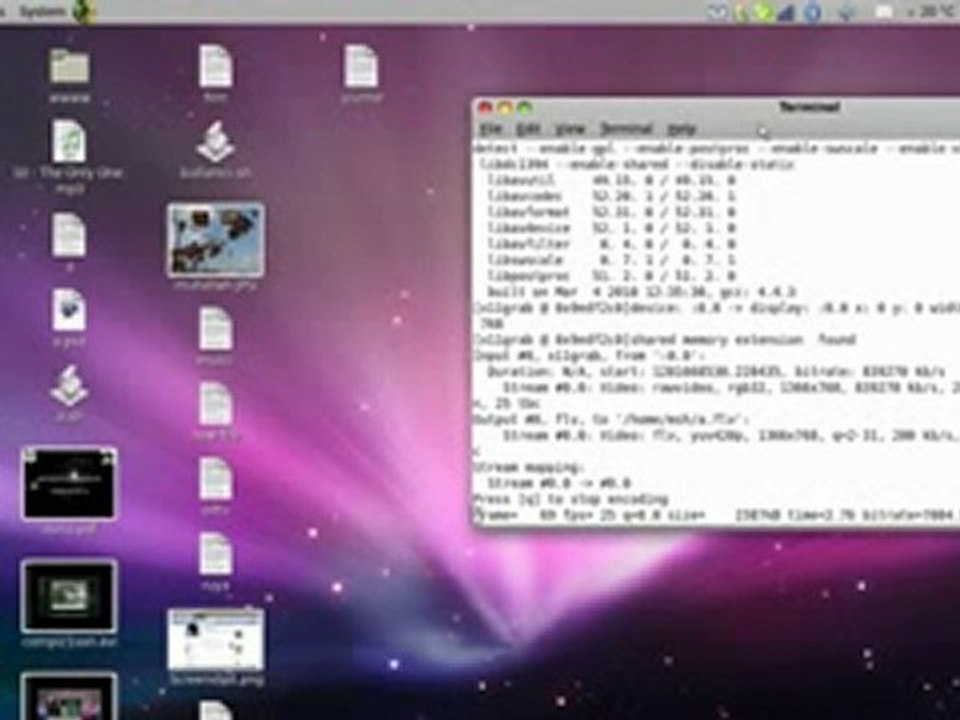Screen dimensions: 960x720
Task: Click the mail tray icon left of phone icon
Action: (718, 12)
